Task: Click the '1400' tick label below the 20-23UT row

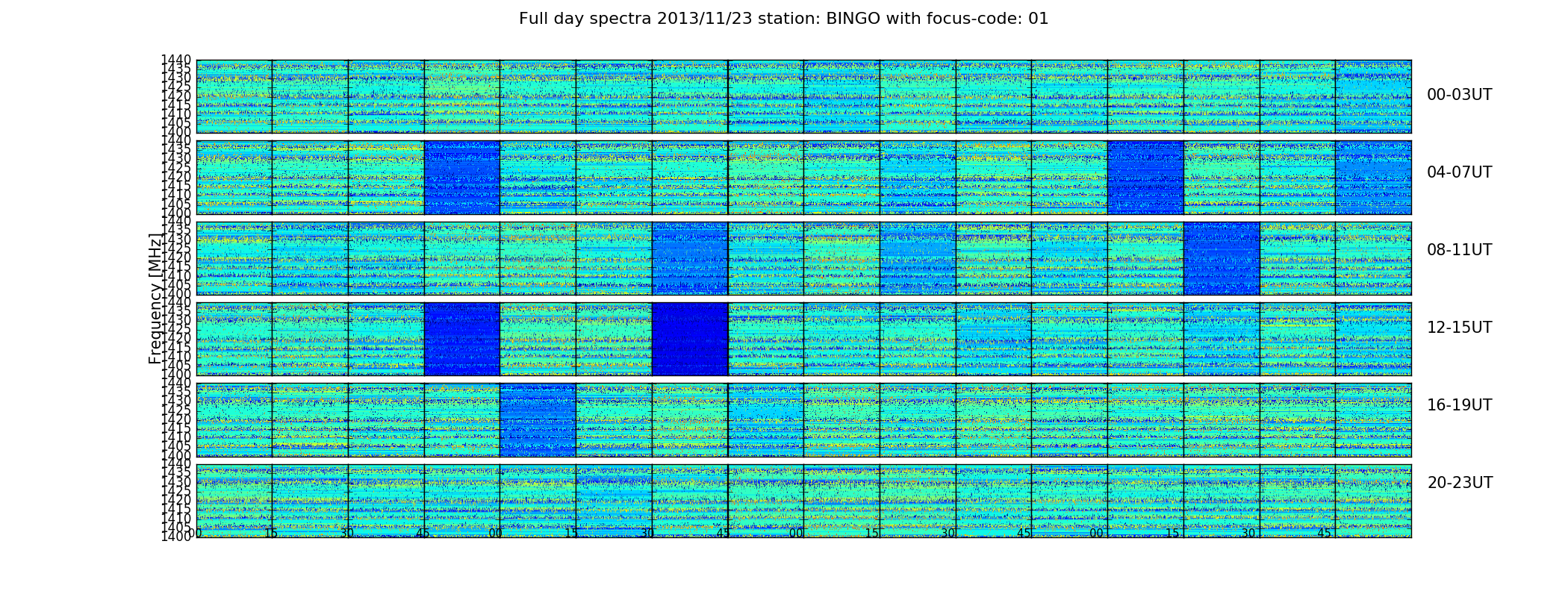Action: pos(176,537)
